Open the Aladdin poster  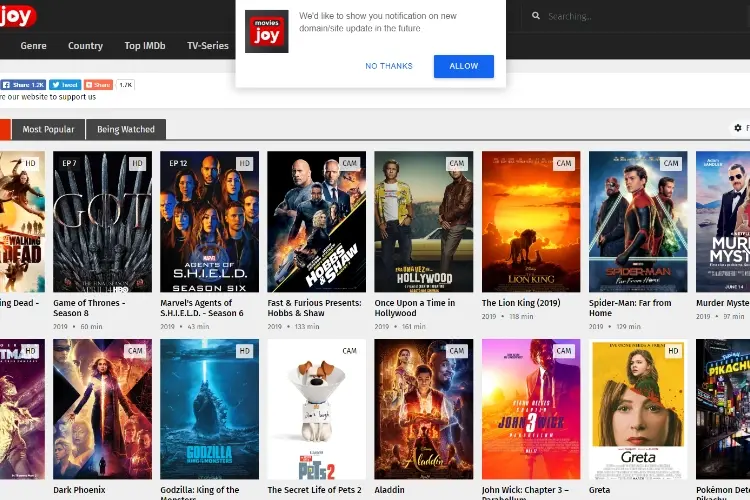[x=424, y=409]
